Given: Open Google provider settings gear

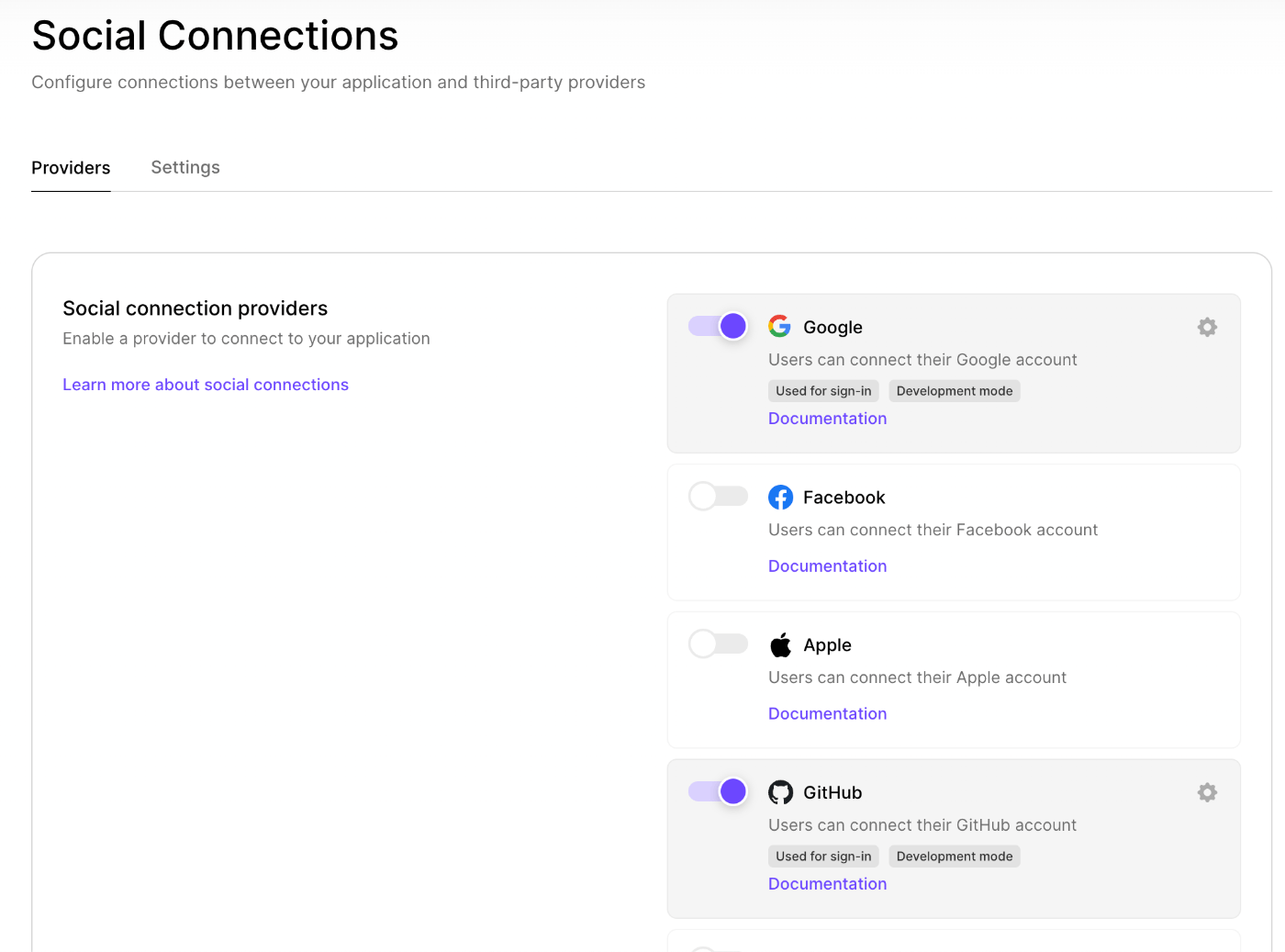Looking at the screenshot, I should [x=1207, y=327].
